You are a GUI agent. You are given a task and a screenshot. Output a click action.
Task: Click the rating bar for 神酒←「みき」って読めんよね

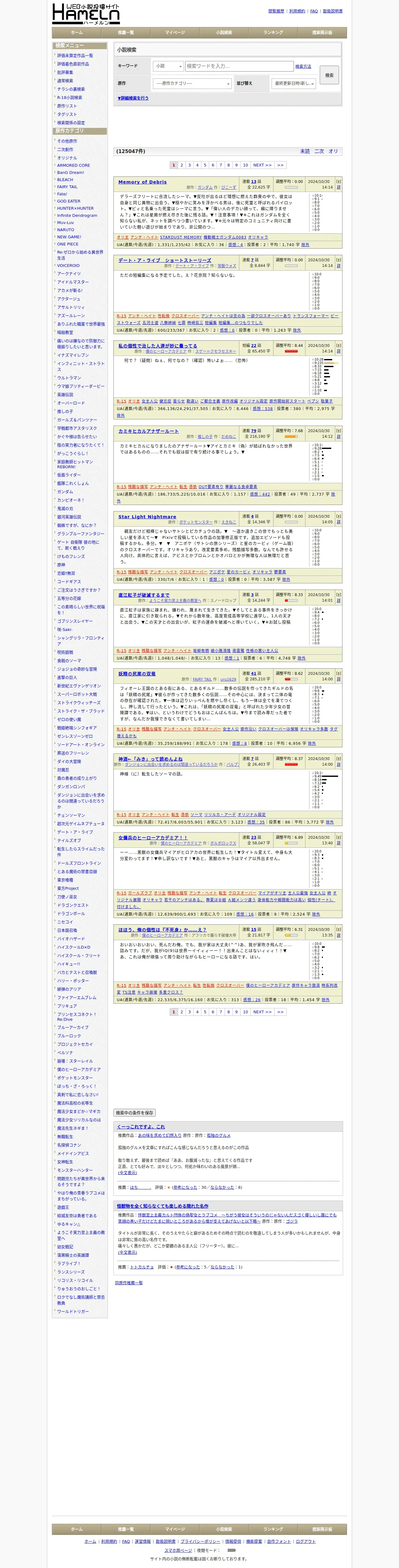tap(291, 764)
